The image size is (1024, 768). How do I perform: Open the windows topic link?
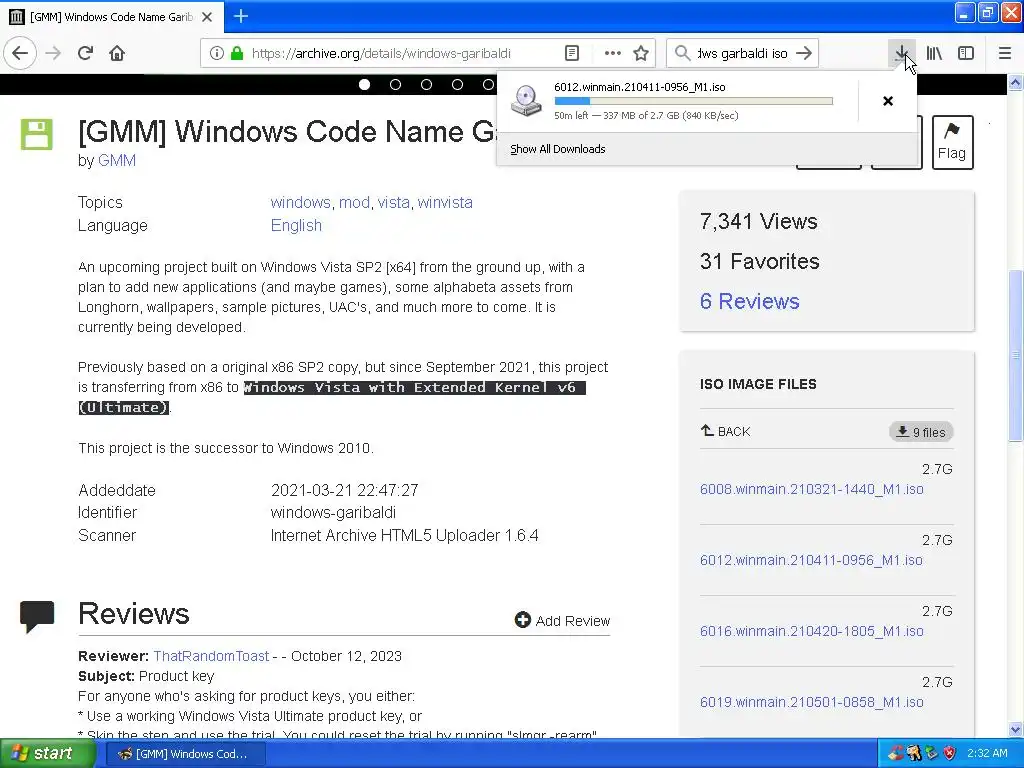click(x=300, y=202)
